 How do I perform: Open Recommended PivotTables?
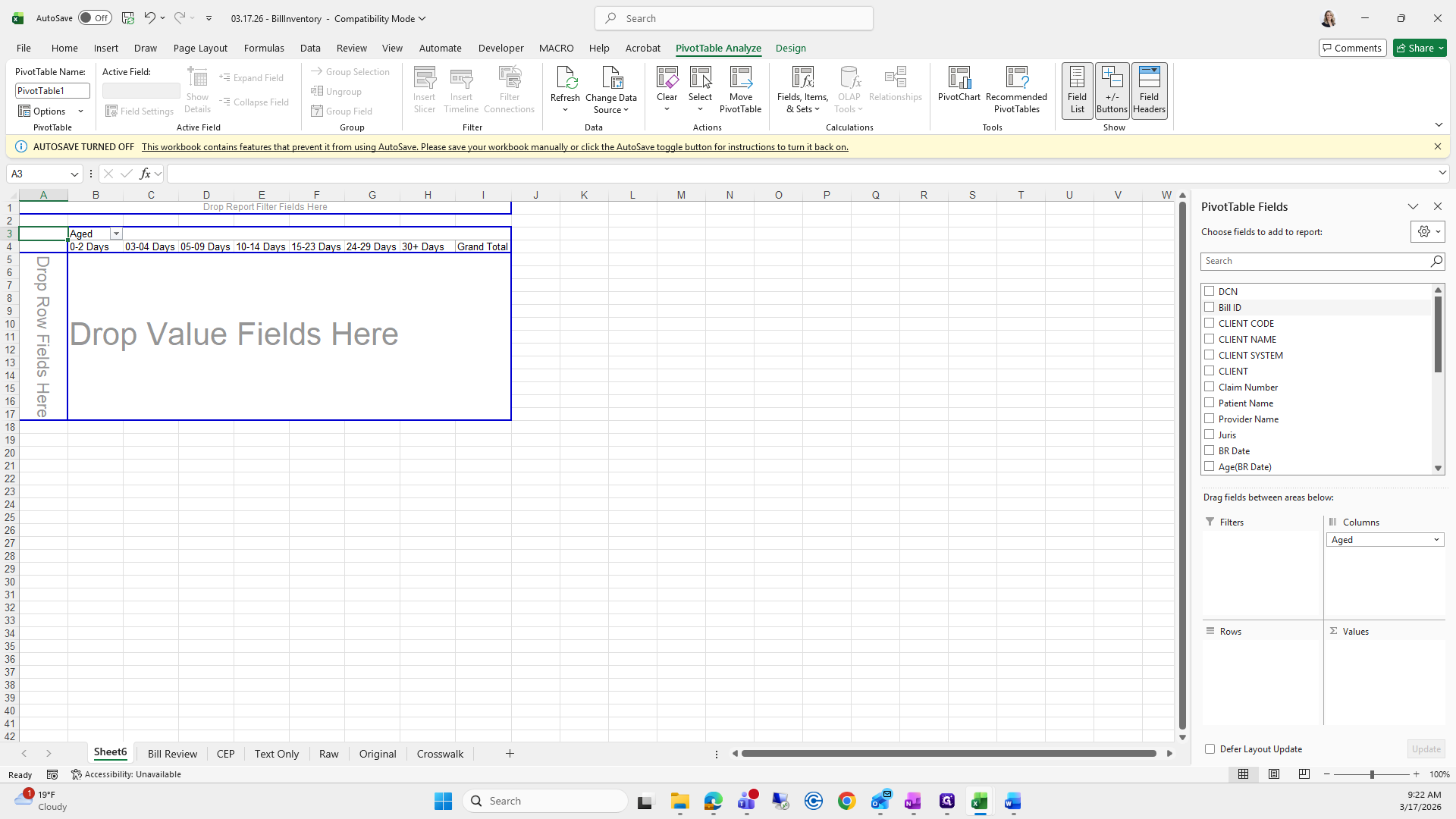pyautogui.click(x=1016, y=79)
